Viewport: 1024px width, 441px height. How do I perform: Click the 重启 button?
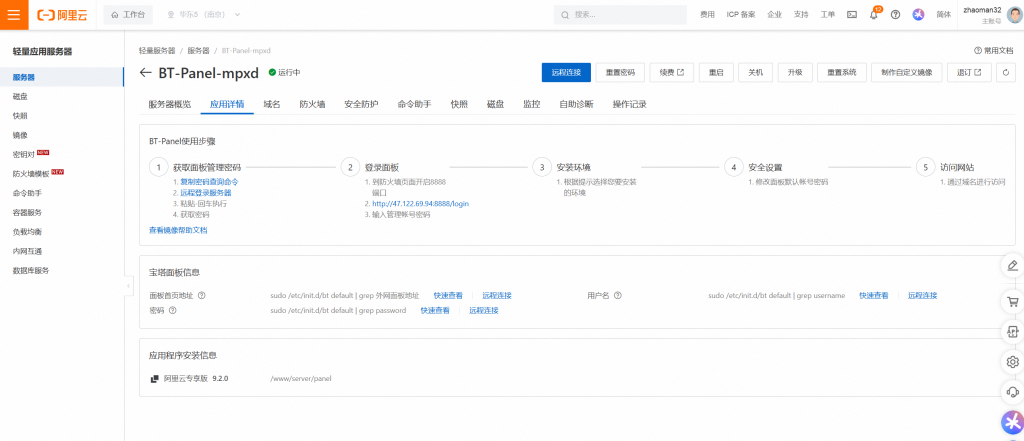pos(716,73)
